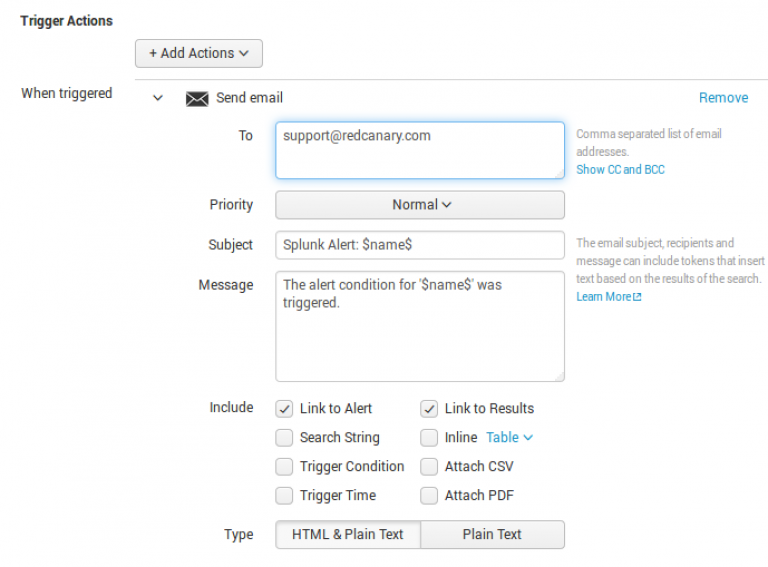This screenshot has width=768, height=567.
Task: Collapse the Send email action chevron
Action: pyautogui.click(x=158, y=98)
